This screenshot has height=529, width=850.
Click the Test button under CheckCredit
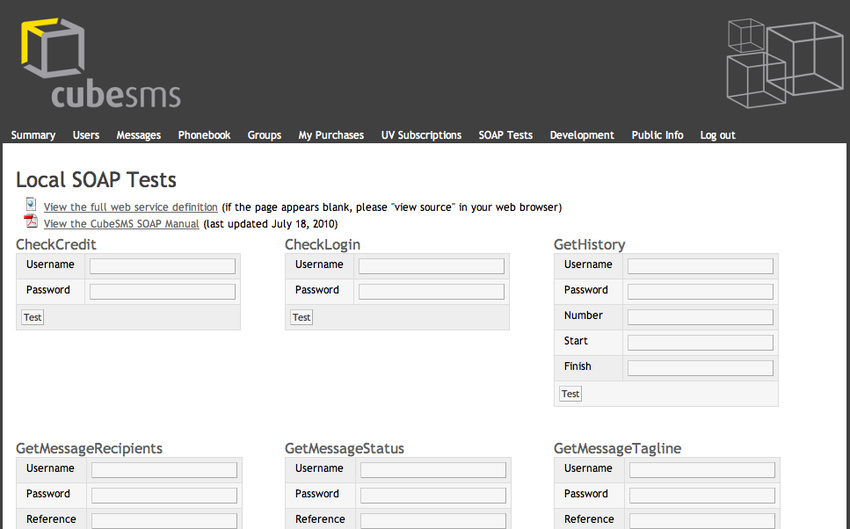pos(33,317)
